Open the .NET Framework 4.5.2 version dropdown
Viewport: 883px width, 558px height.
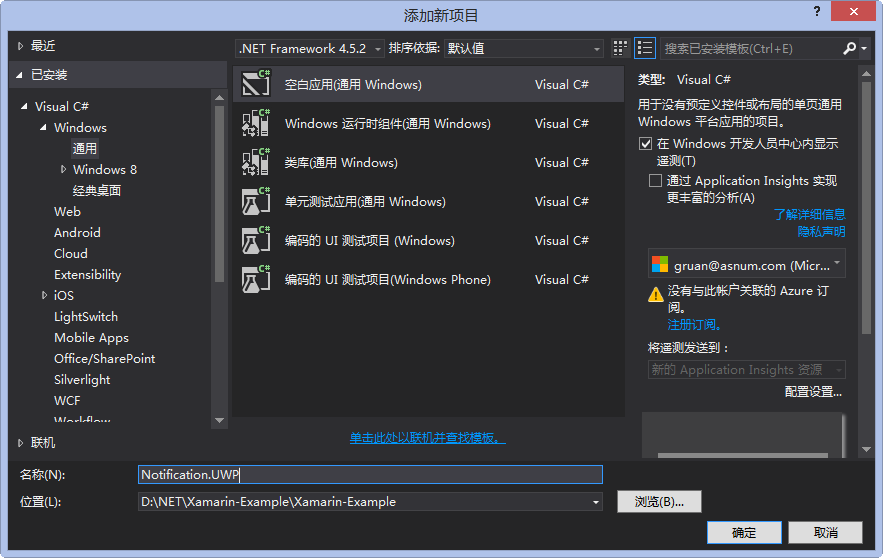pos(310,48)
